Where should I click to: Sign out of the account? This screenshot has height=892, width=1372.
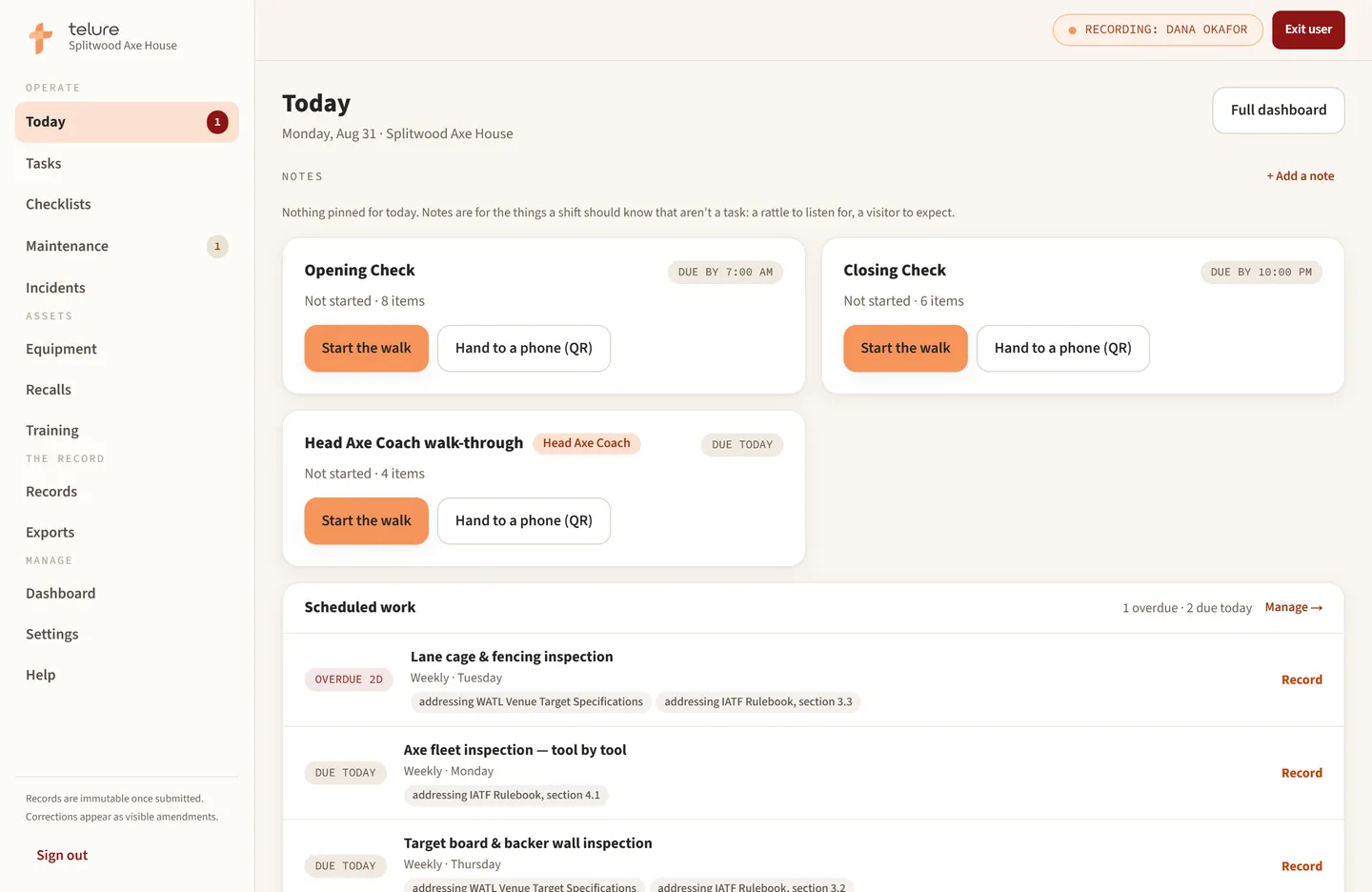click(x=62, y=856)
